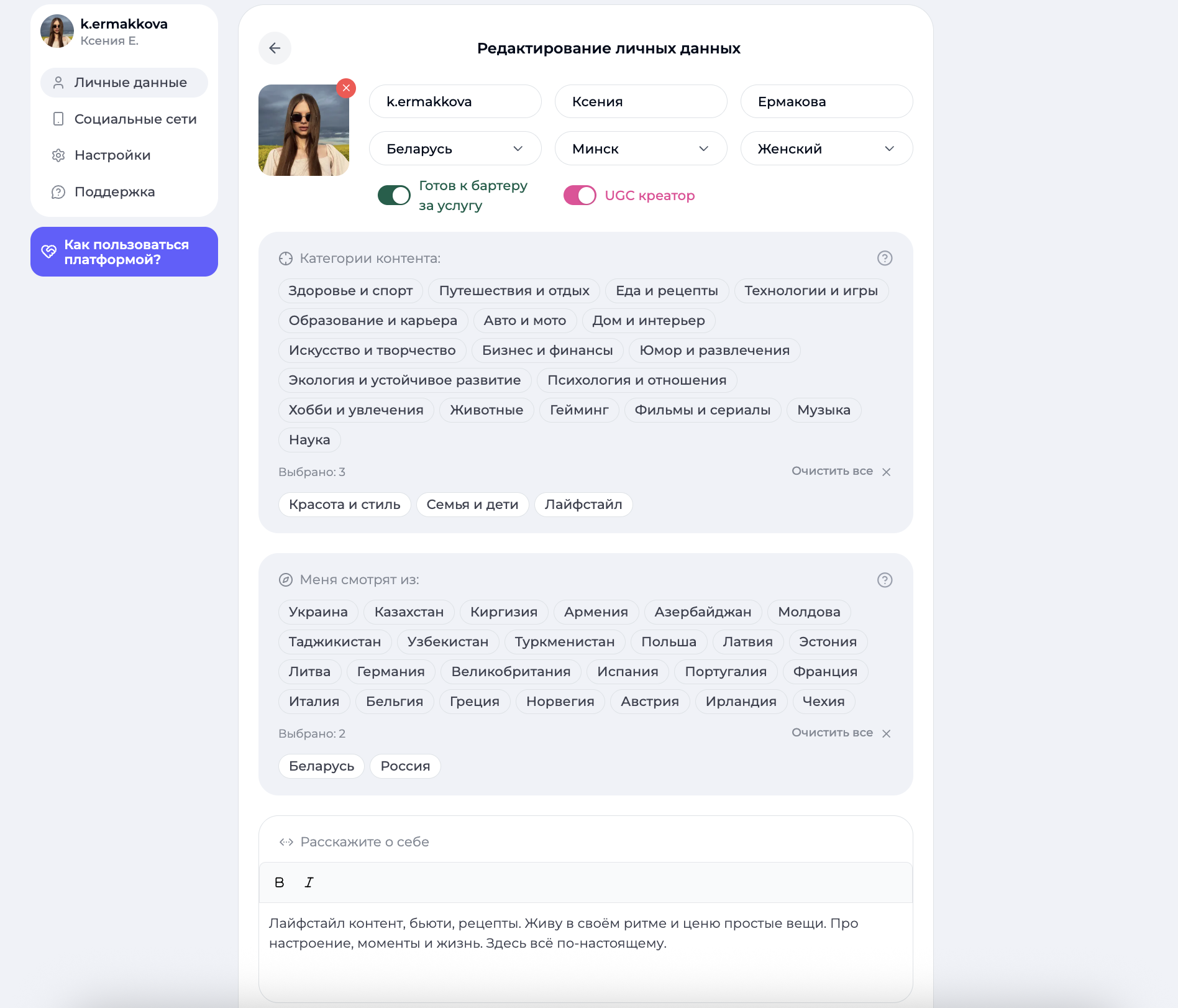Expand the Женский gender dropdown
Viewport: 1178px width, 1008px height.
click(x=826, y=149)
